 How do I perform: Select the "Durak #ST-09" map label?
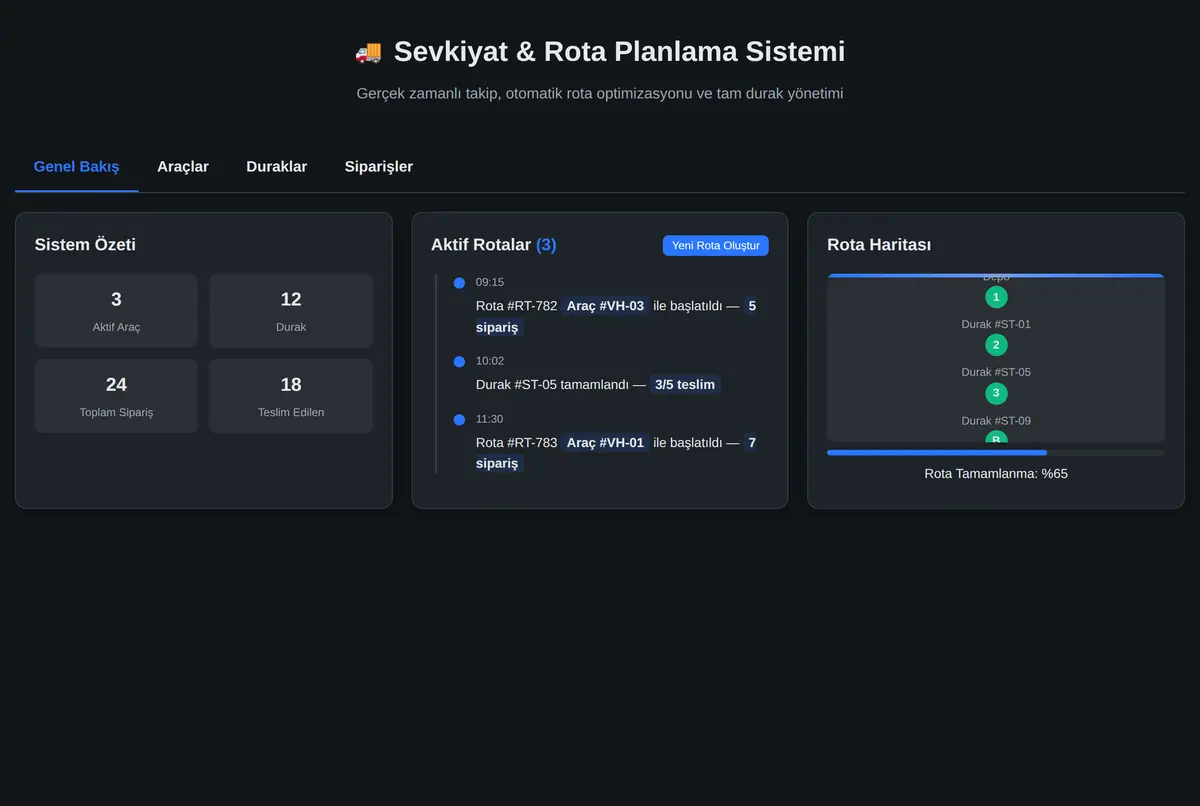[x=996, y=421]
